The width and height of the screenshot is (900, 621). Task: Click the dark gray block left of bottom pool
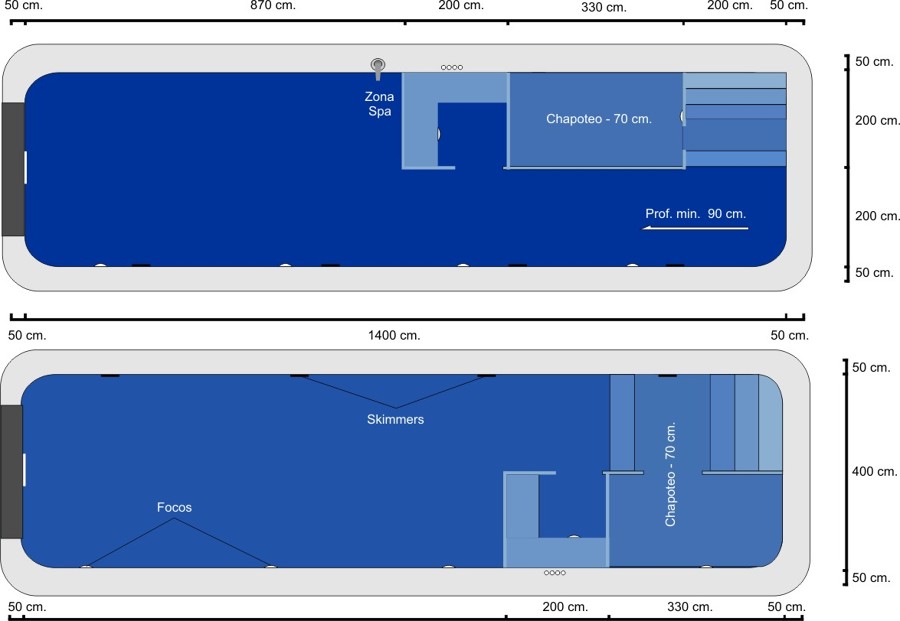coord(11,472)
